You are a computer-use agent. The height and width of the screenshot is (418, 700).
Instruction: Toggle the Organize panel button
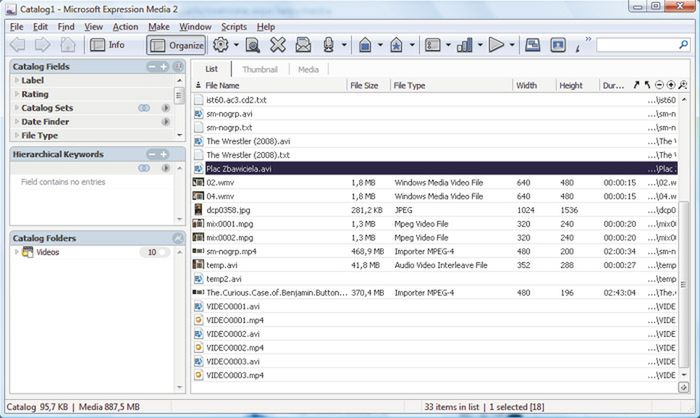(176, 45)
